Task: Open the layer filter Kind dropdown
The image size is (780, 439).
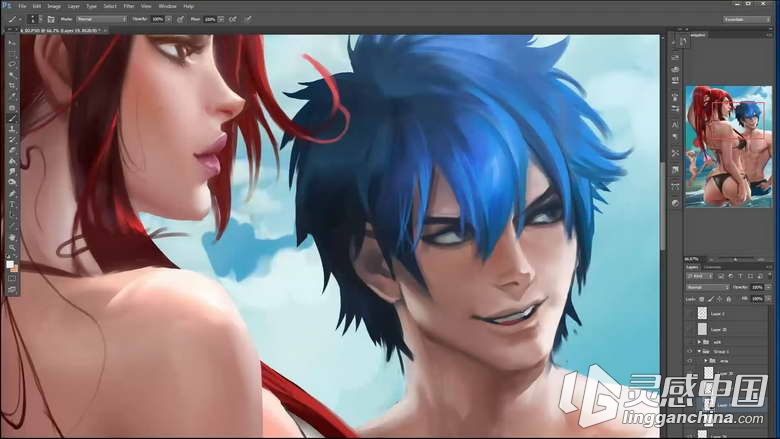Action: coord(699,275)
